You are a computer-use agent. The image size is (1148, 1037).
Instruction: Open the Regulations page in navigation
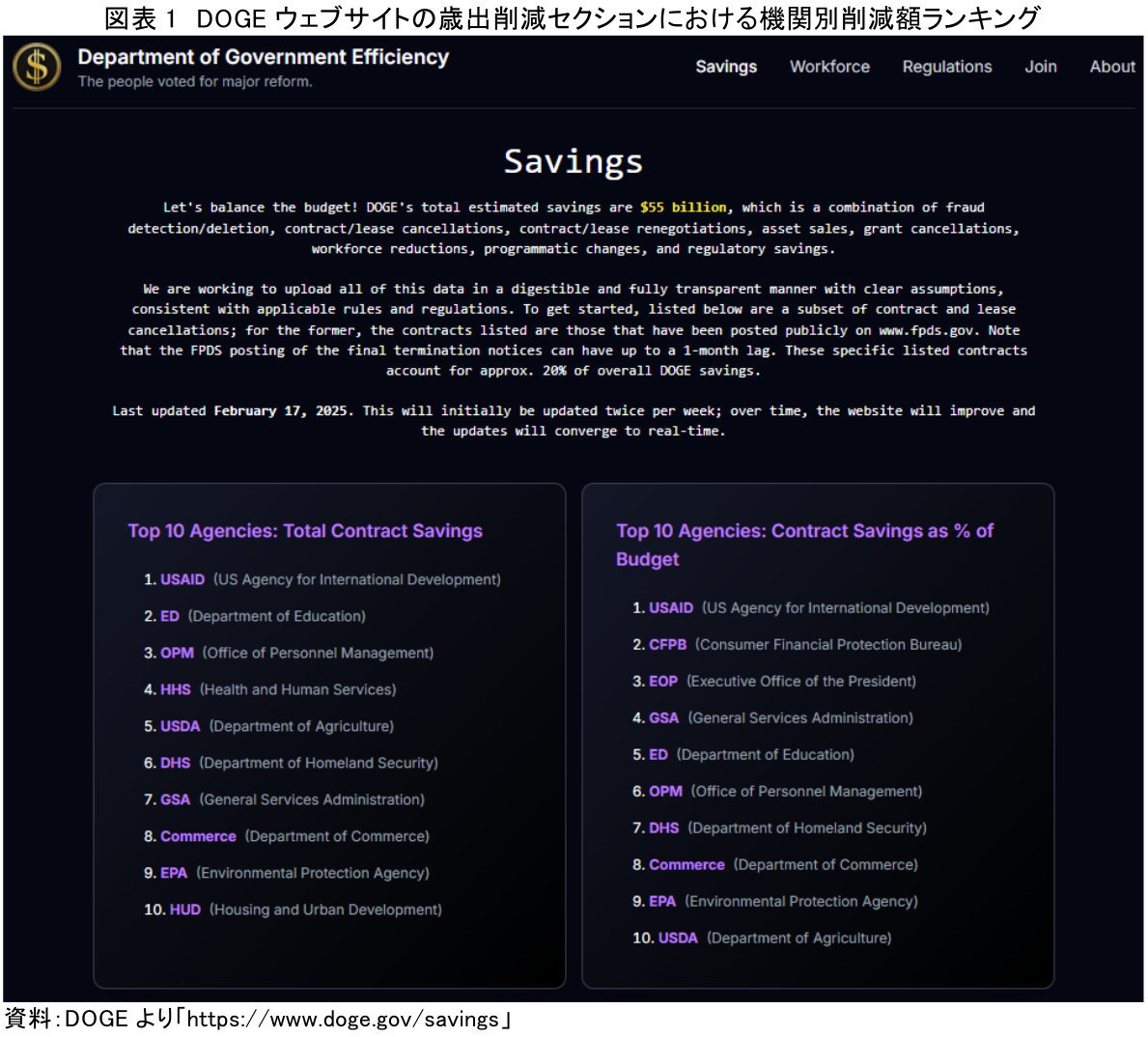pos(946,67)
